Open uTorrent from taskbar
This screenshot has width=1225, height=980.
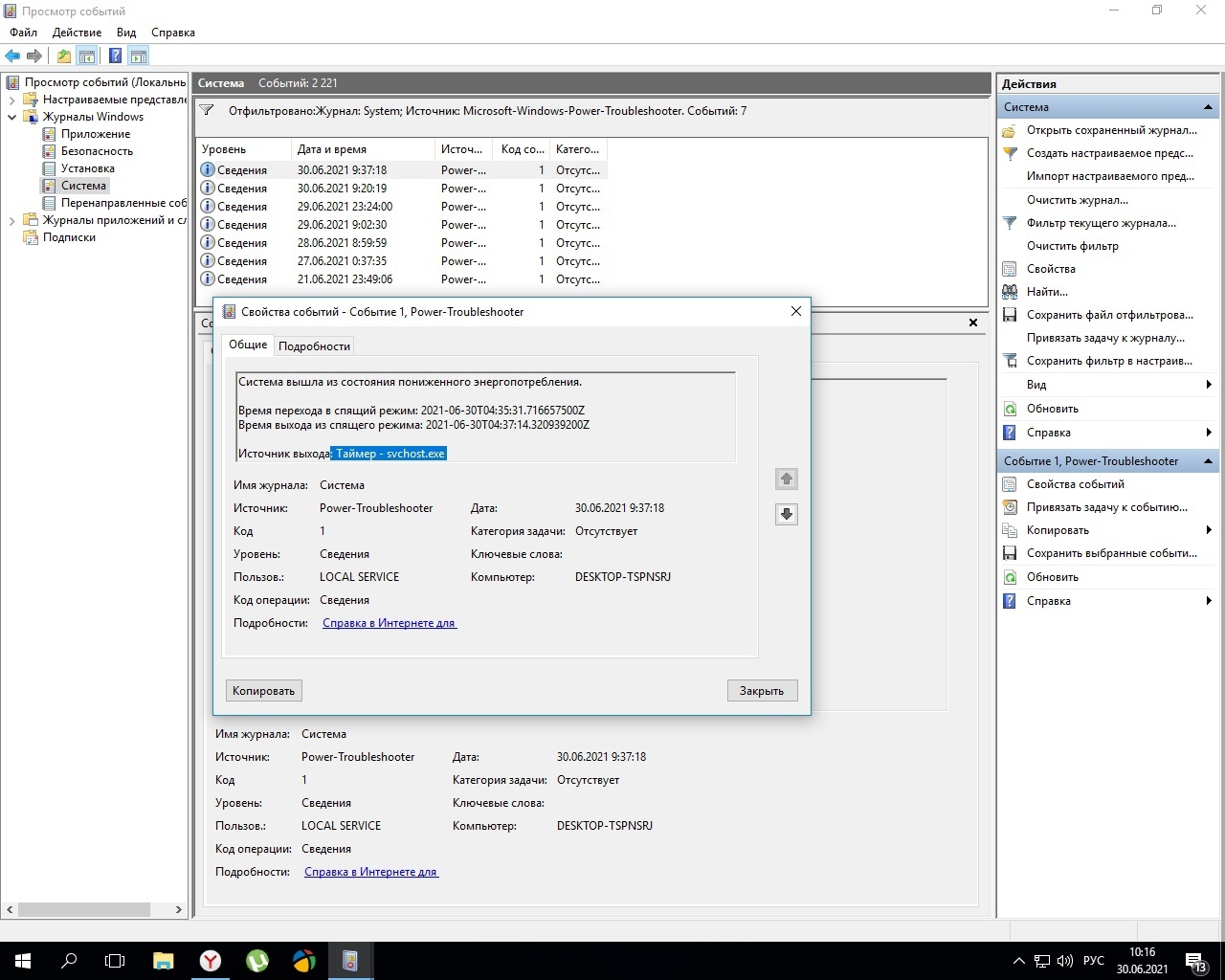(256, 961)
